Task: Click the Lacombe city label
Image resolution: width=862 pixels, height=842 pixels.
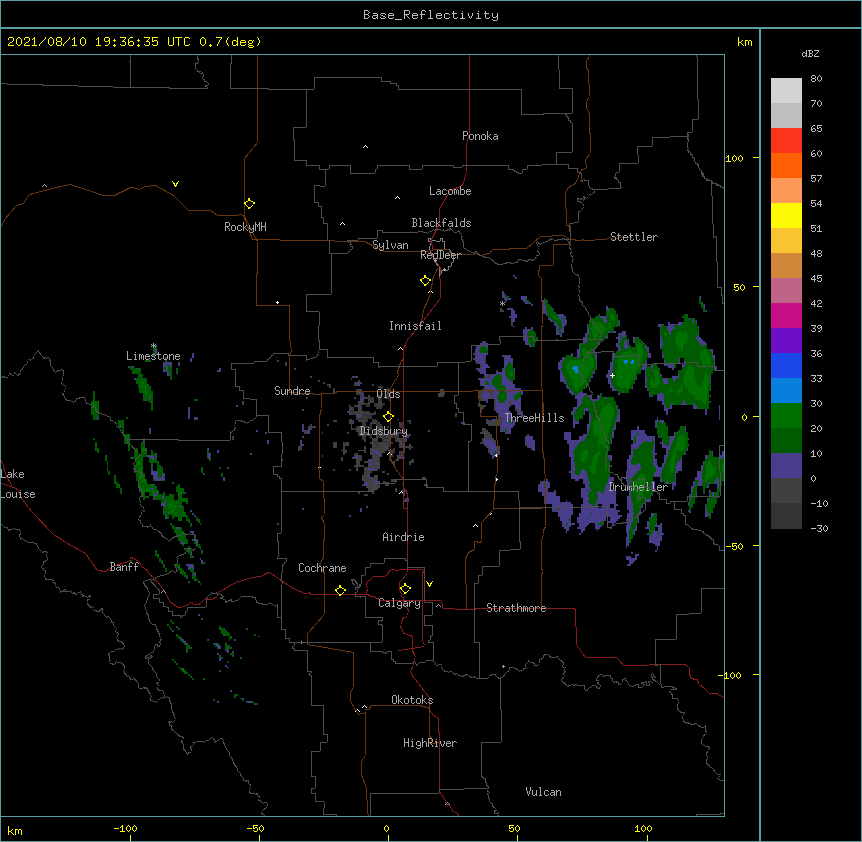Action: click(450, 191)
